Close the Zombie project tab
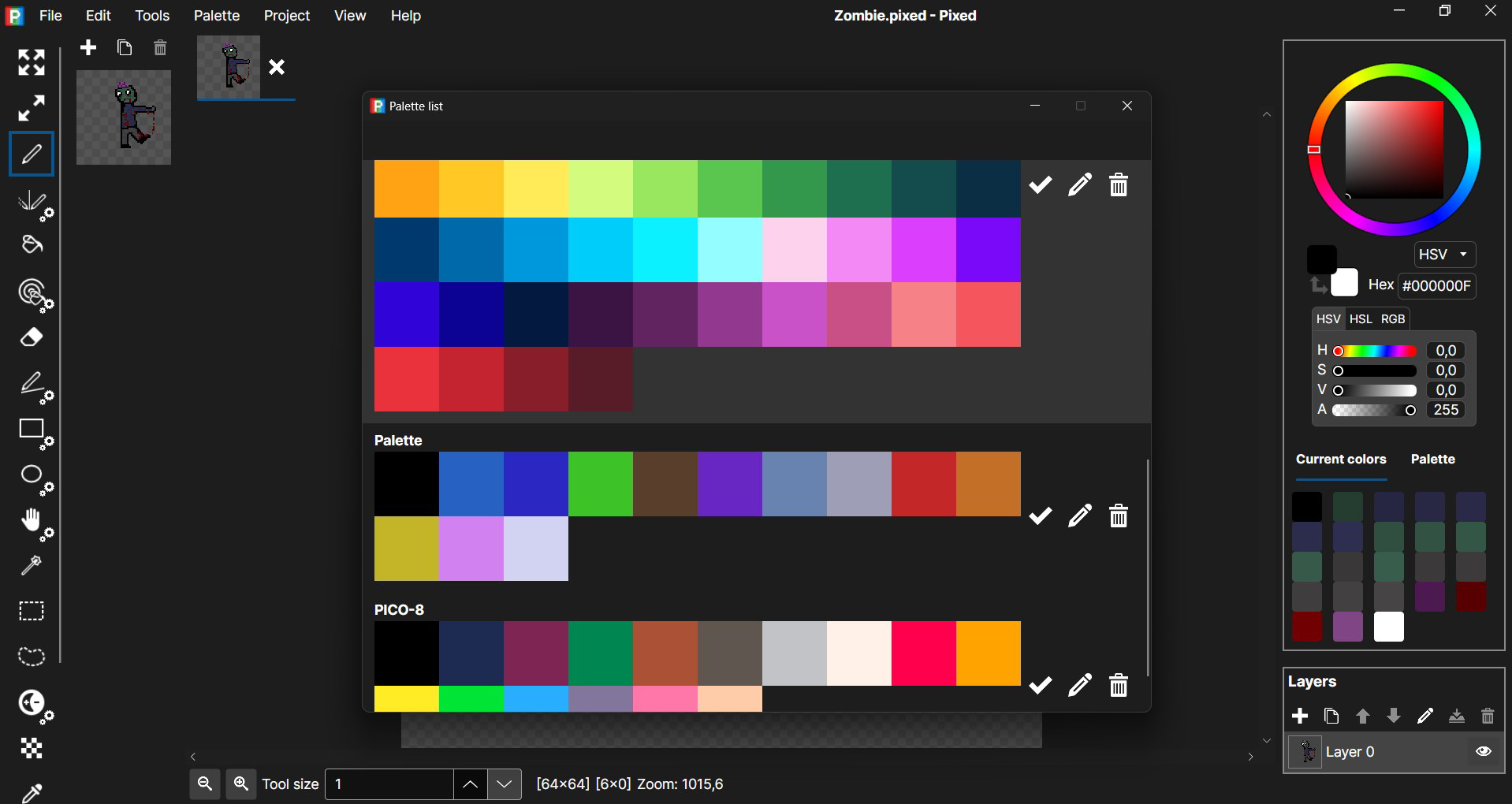The image size is (1512, 804). [x=277, y=68]
